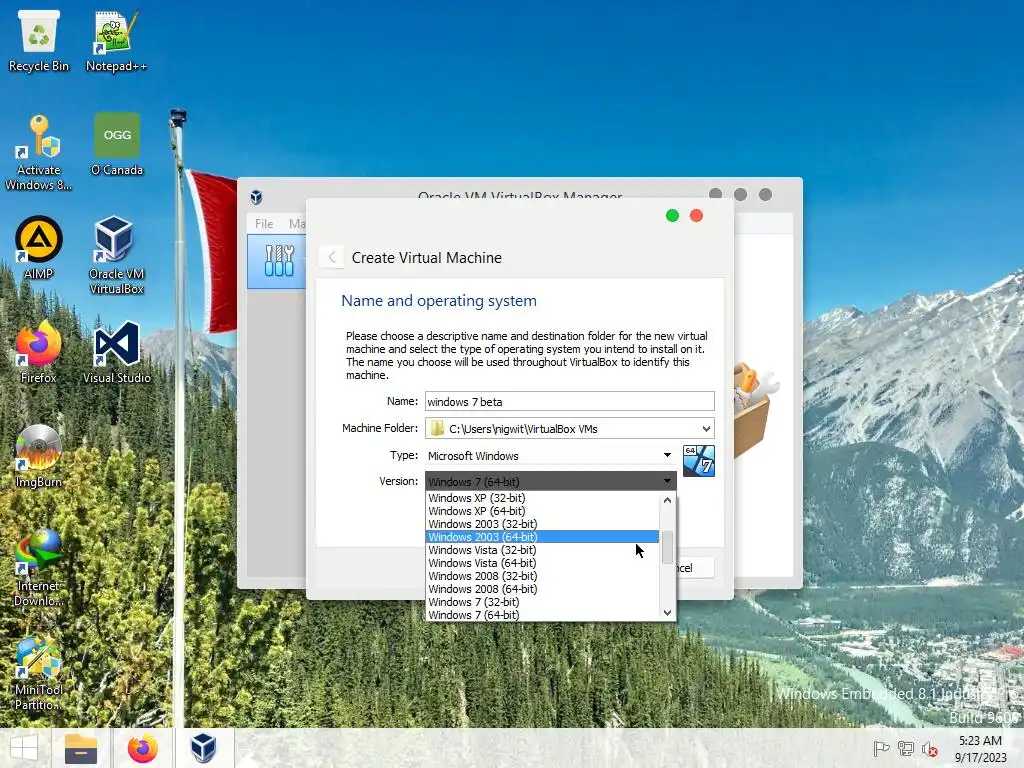Launch Notepad++ from the desktop

(x=116, y=40)
